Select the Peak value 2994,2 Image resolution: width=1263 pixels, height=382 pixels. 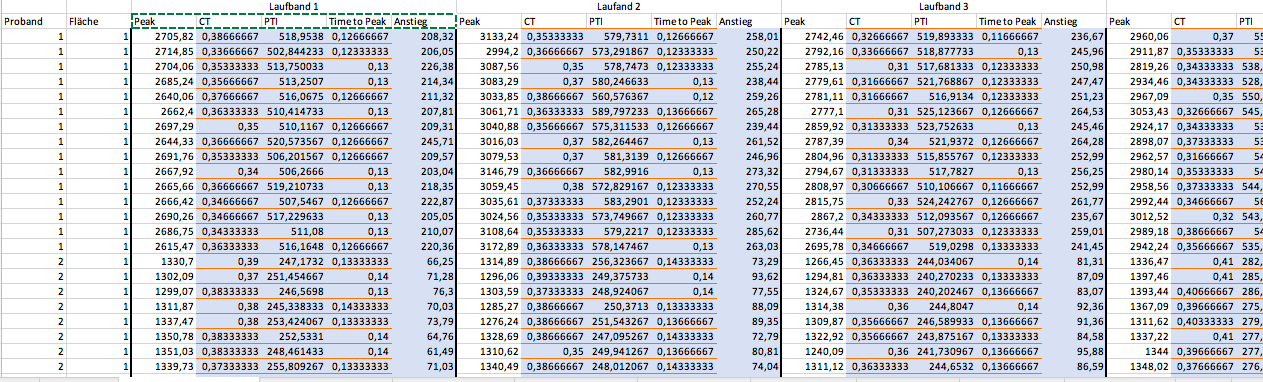488,50
